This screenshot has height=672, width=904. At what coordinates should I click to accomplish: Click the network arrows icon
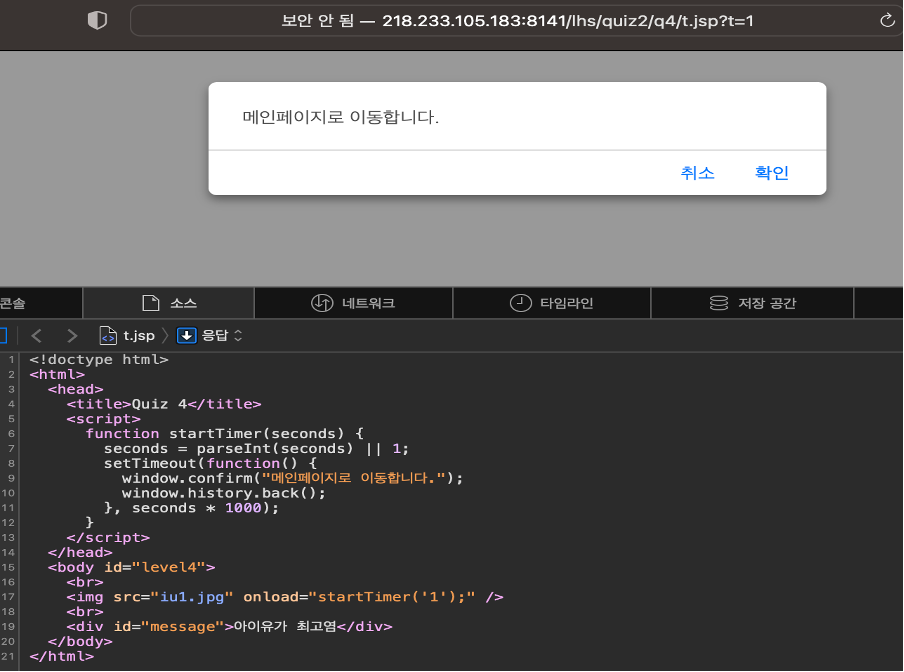(322, 303)
